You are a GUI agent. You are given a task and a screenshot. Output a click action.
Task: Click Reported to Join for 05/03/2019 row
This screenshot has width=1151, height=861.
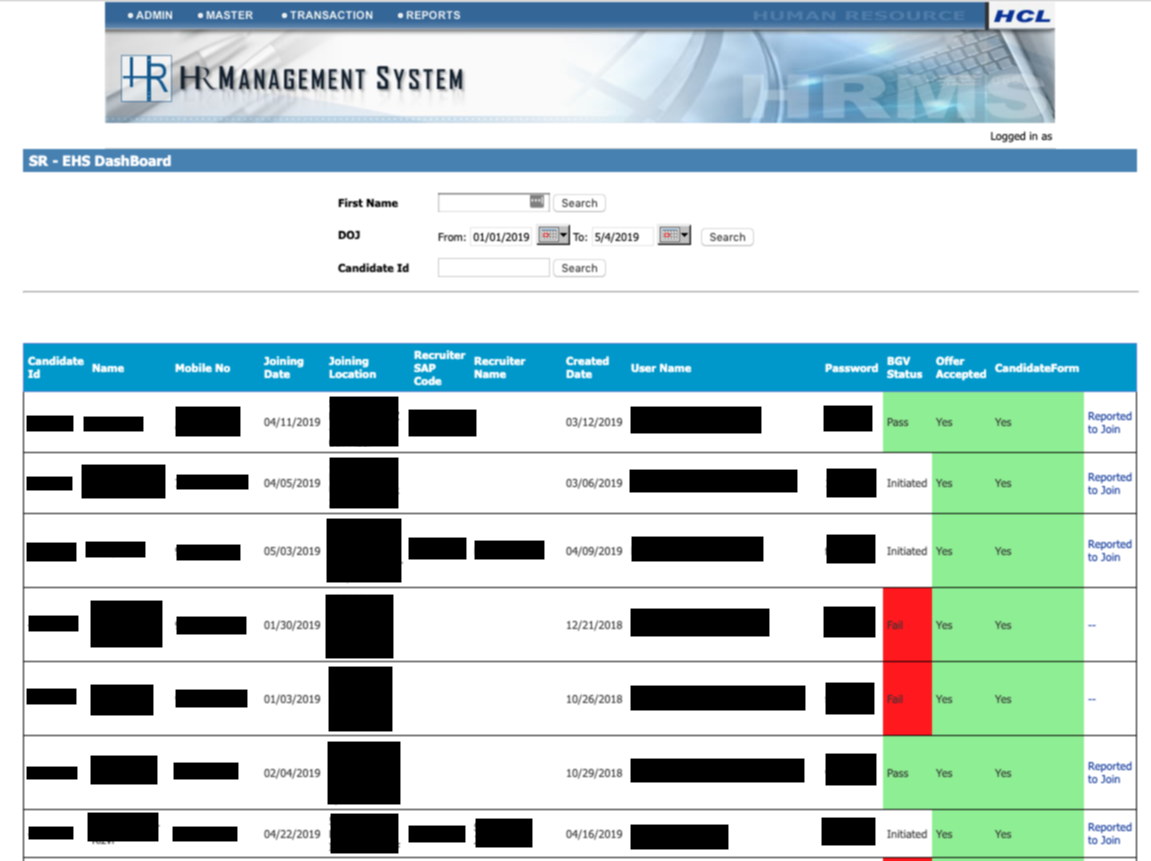(1109, 551)
